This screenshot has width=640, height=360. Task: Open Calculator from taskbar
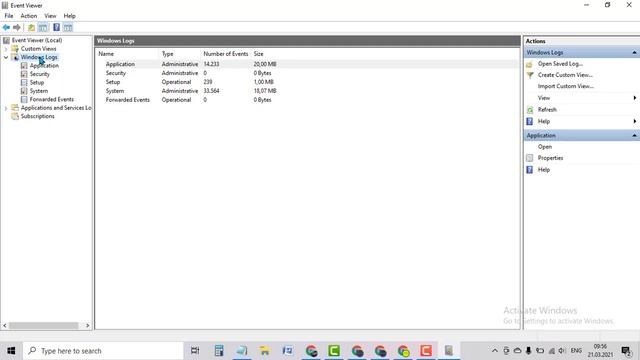click(219, 351)
